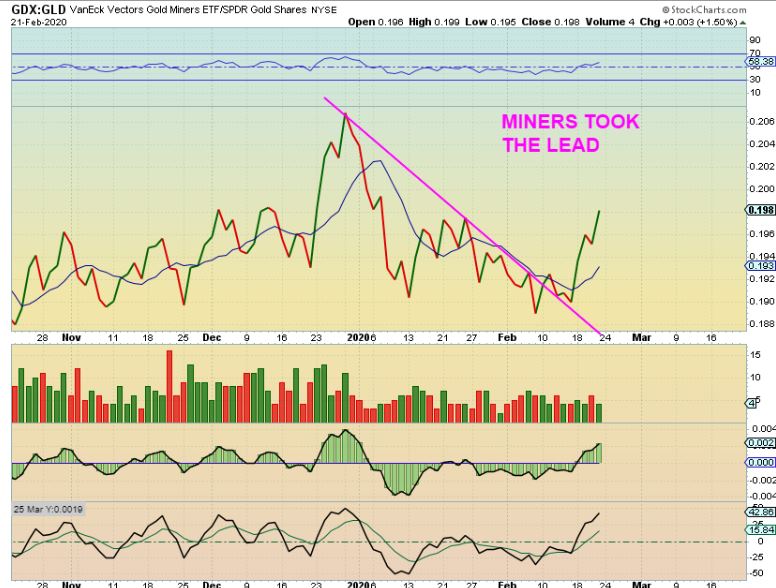Click the Close 0.198 value in header
The height and width of the screenshot is (588, 776).
(x=550, y=22)
